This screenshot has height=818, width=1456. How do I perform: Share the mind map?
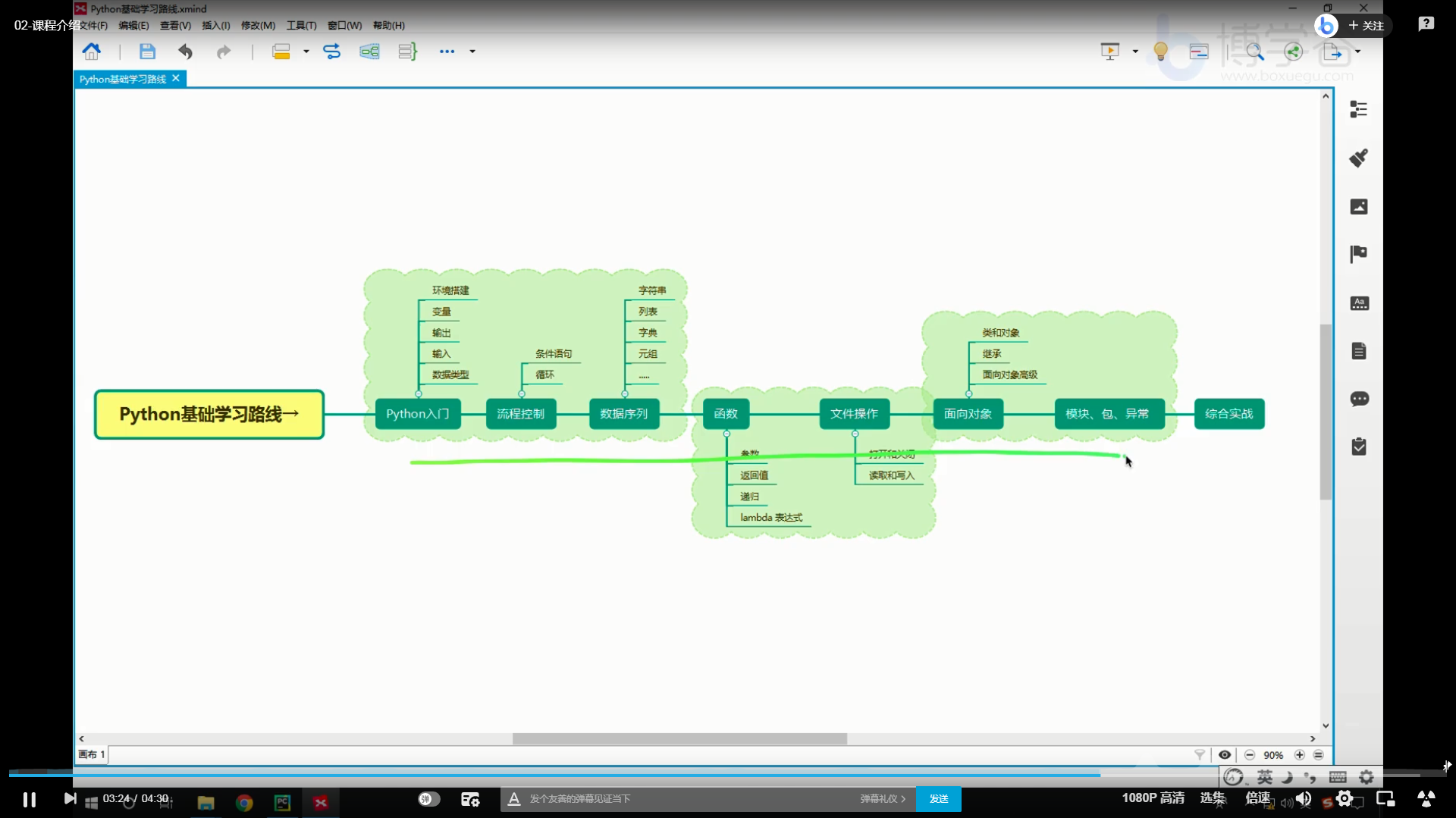pos(1294,52)
